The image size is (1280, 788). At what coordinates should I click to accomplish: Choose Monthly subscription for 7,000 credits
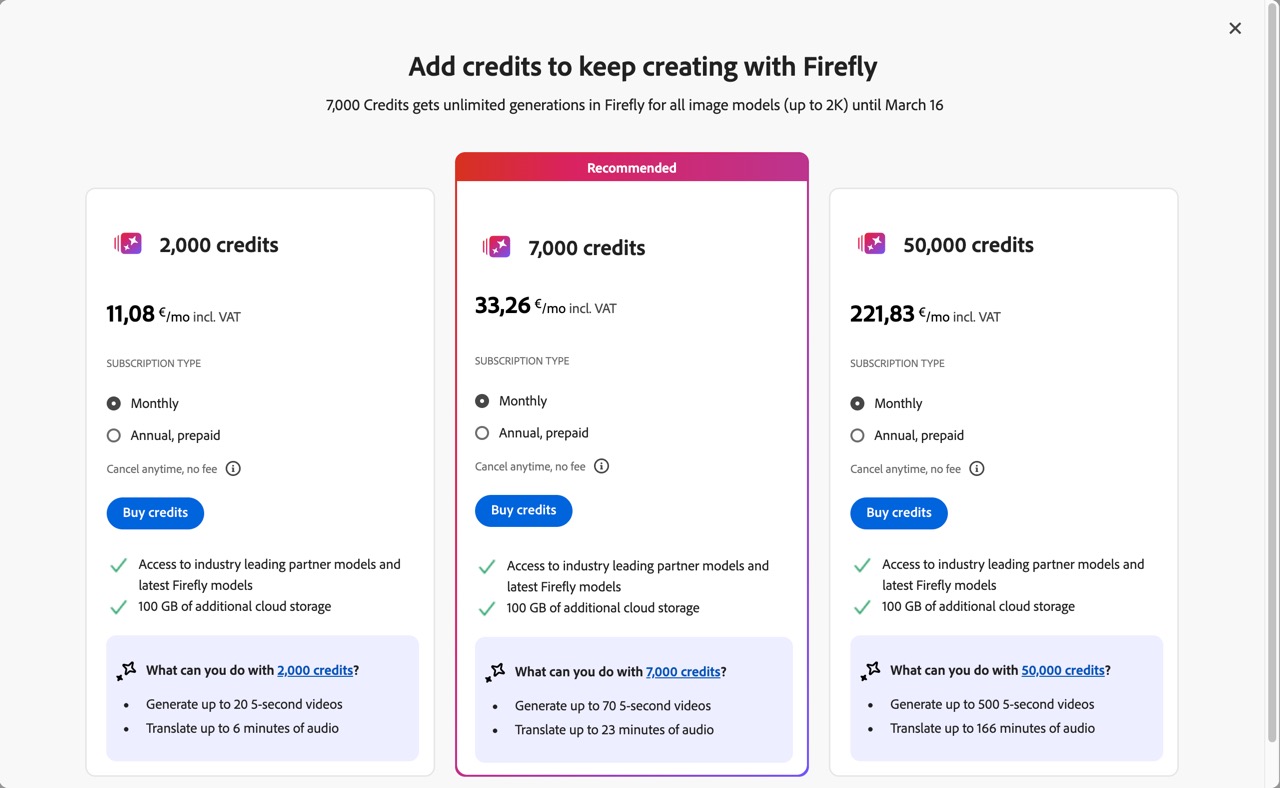point(482,401)
